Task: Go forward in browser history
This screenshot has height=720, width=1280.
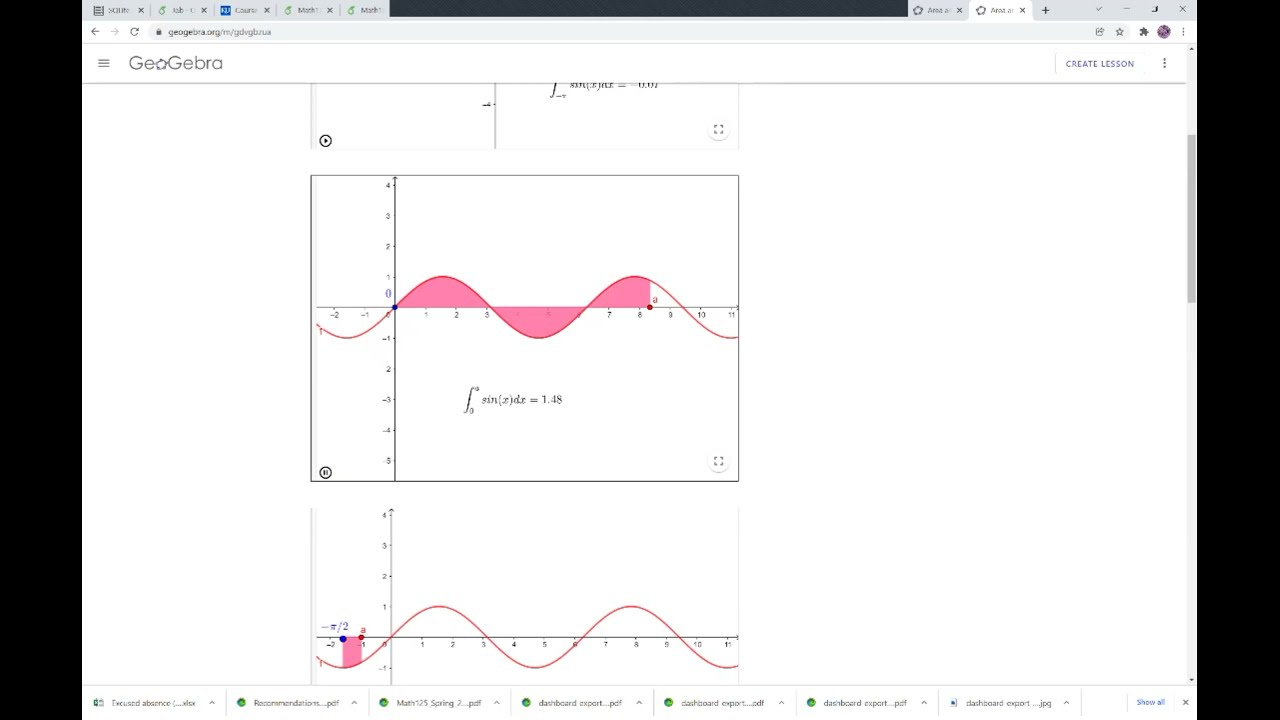Action: tap(114, 32)
